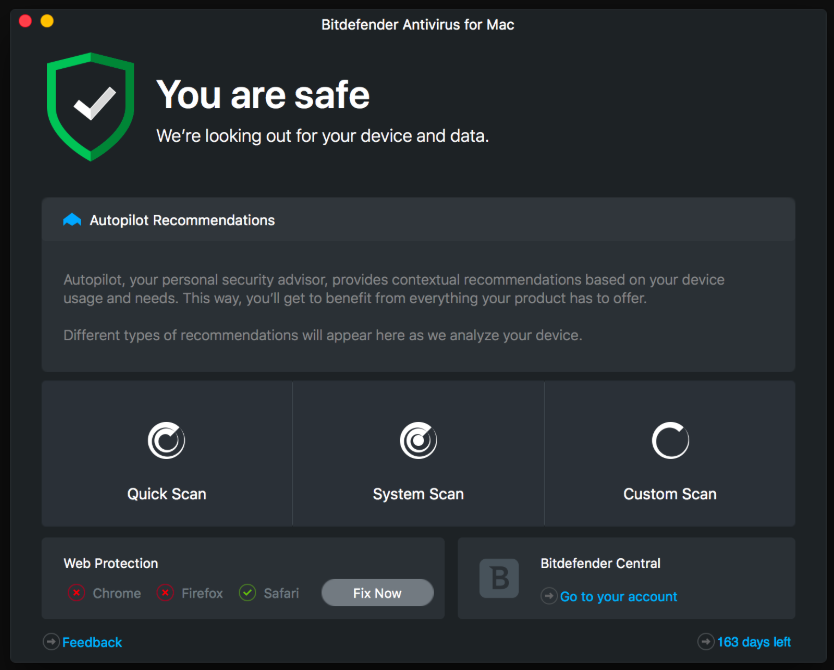The image size is (834, 670).
Task: Click the green shield status icon
Action: coord(90,106)
